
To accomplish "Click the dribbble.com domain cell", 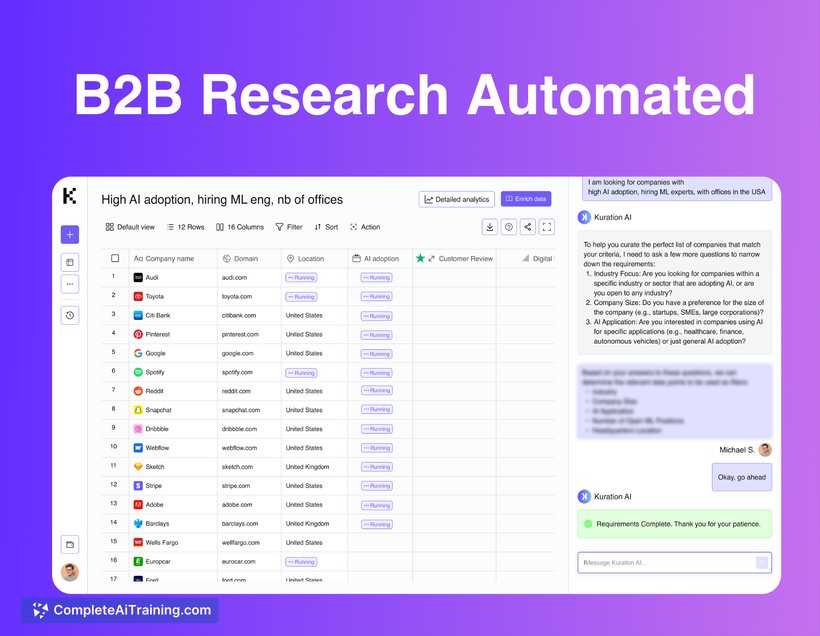I will [x=240, y=429].
